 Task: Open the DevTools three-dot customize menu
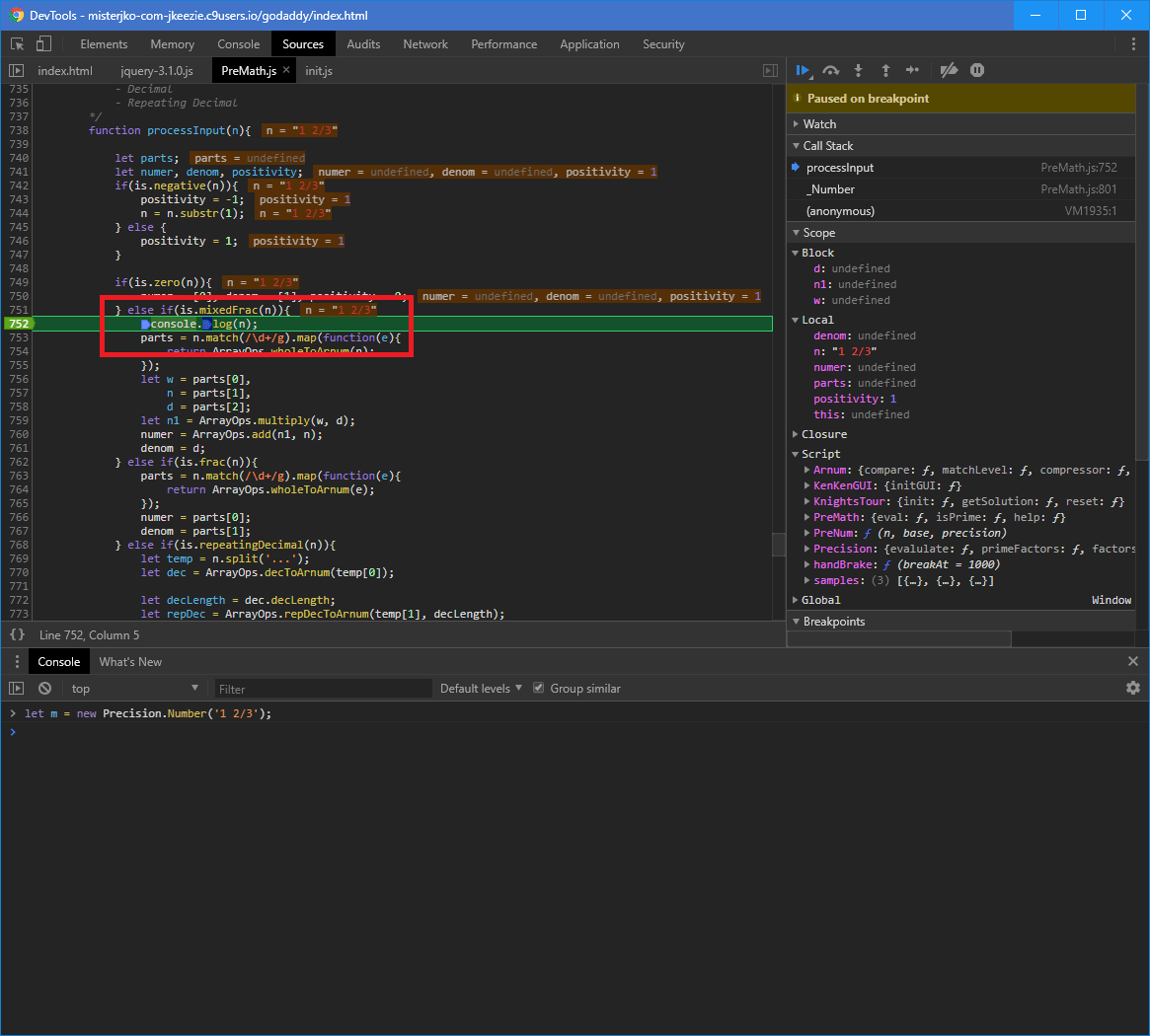click(x=1133, y=44)
